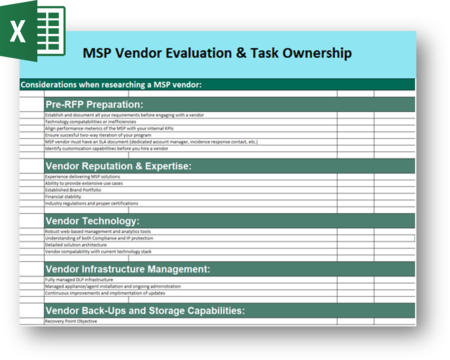
Task: Select the Vendor Back-Ups and Storage Capabilities header
Action: 230,311
